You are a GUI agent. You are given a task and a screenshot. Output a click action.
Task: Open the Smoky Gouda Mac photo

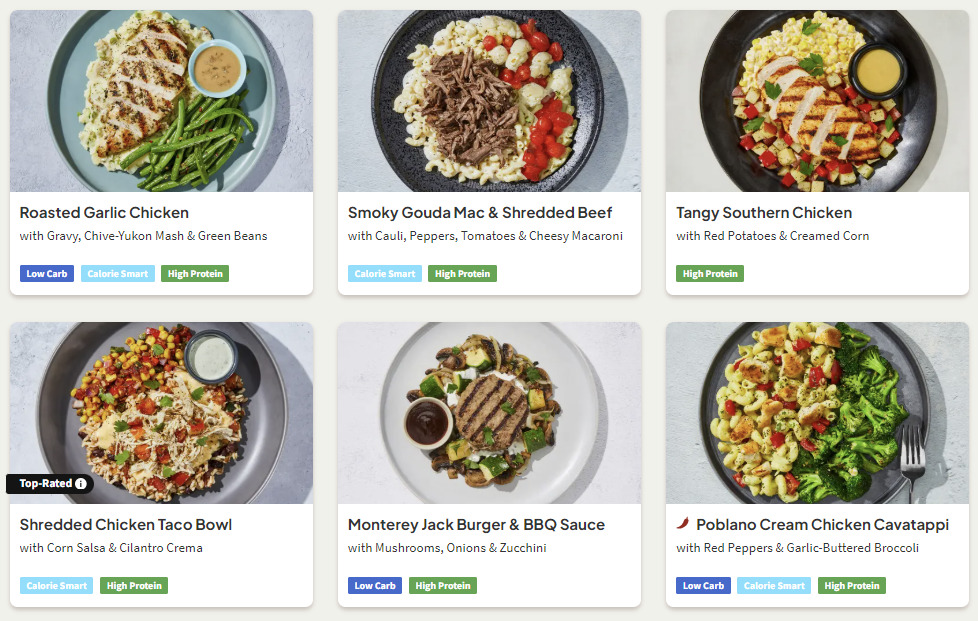click(489, 100)
